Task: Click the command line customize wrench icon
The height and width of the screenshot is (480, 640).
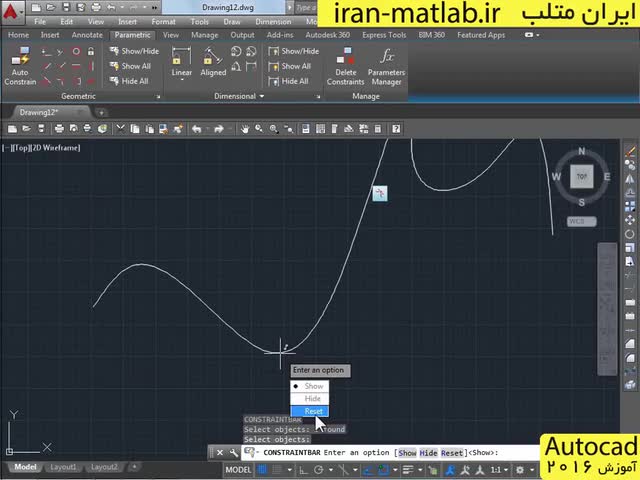Action: (x=233, y=452)
